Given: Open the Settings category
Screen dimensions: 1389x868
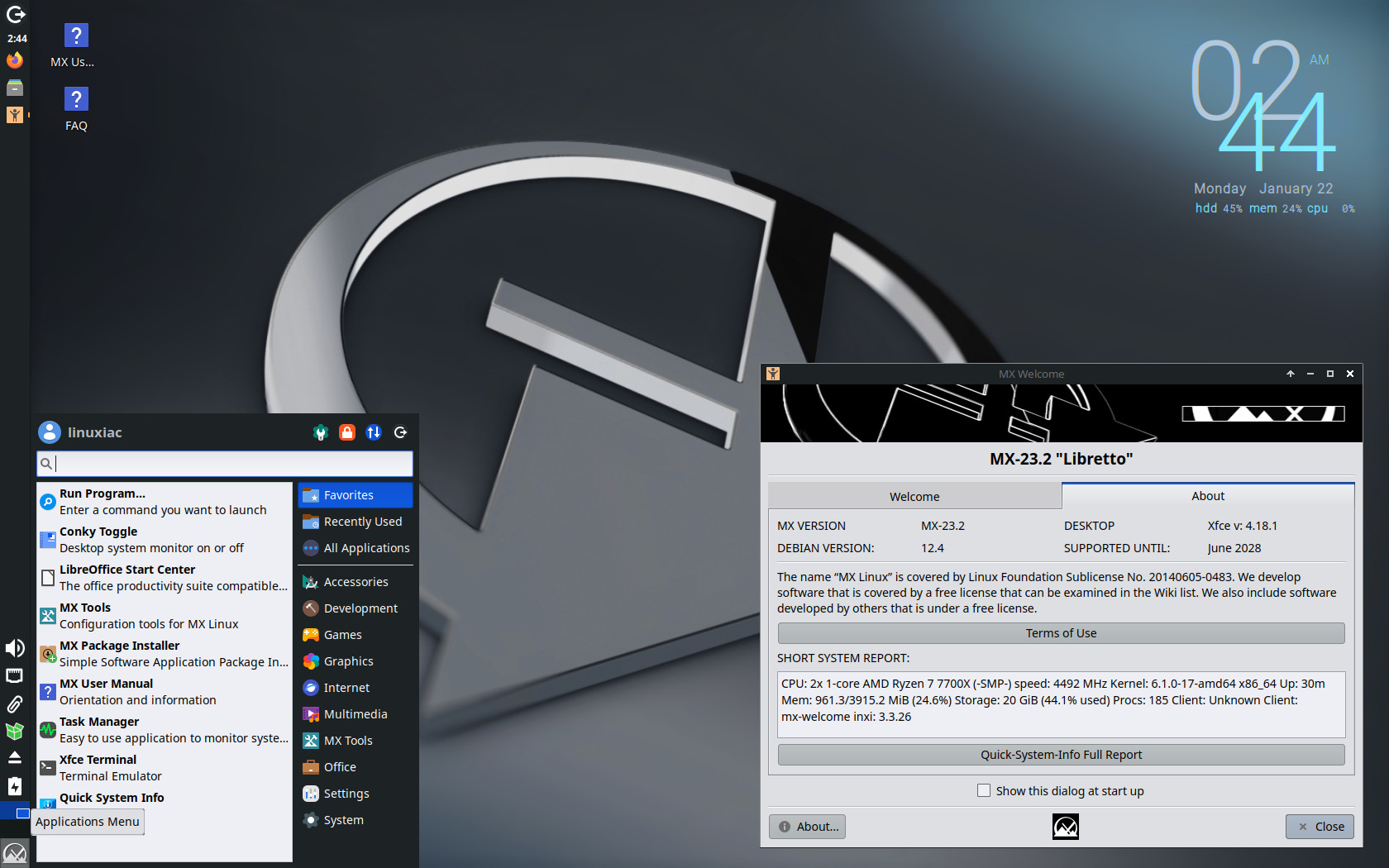Looking at the screenshot, I should coord(356,794).
